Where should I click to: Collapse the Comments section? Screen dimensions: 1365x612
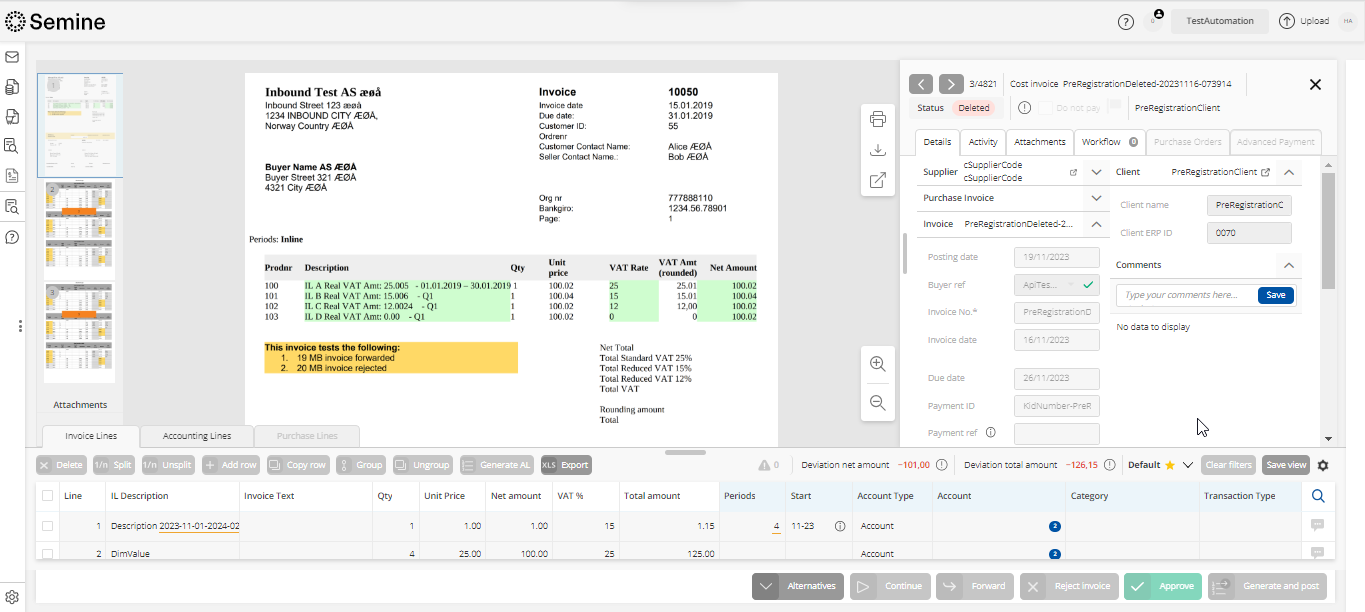pos(1289,265)
